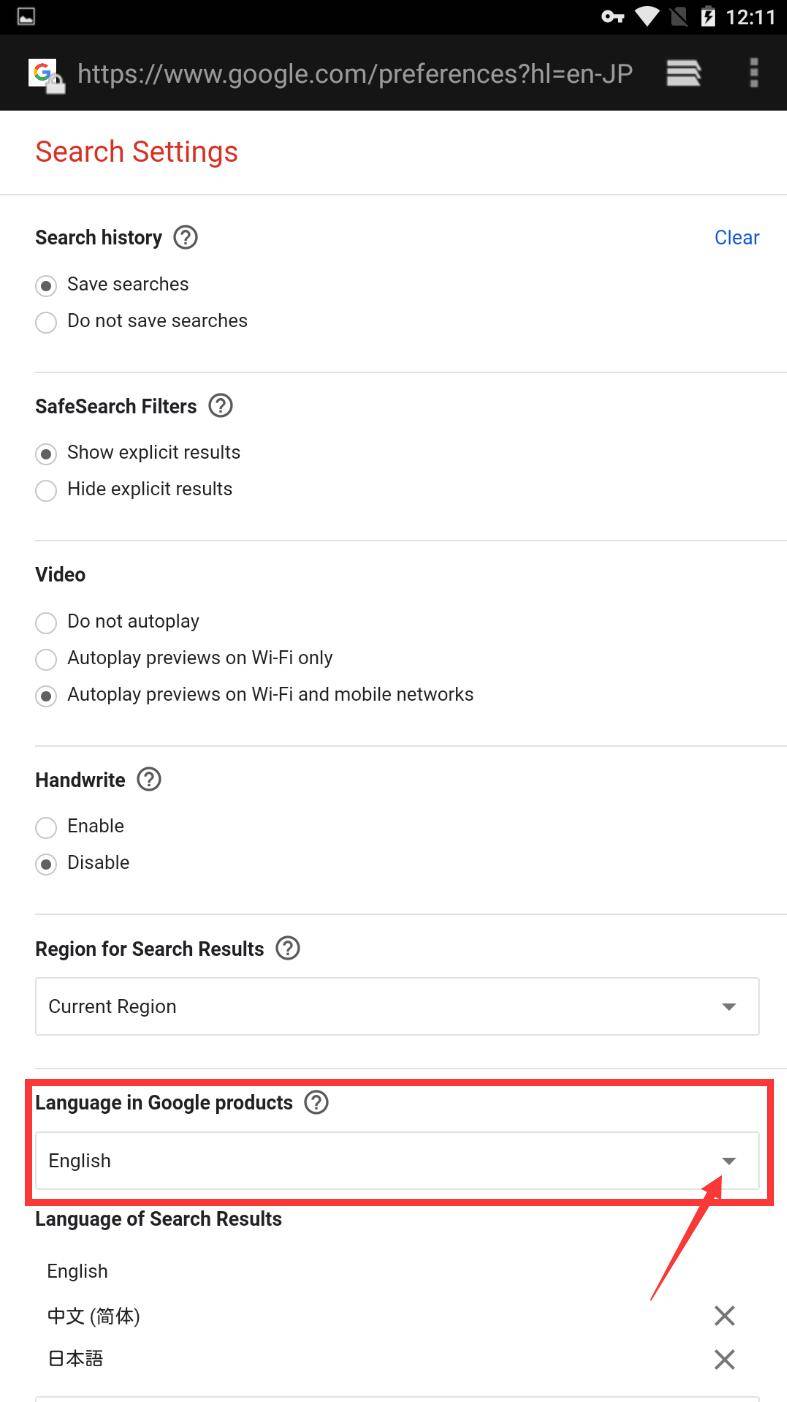Open help icon for Language in Google products

(x=316, y=1102)
